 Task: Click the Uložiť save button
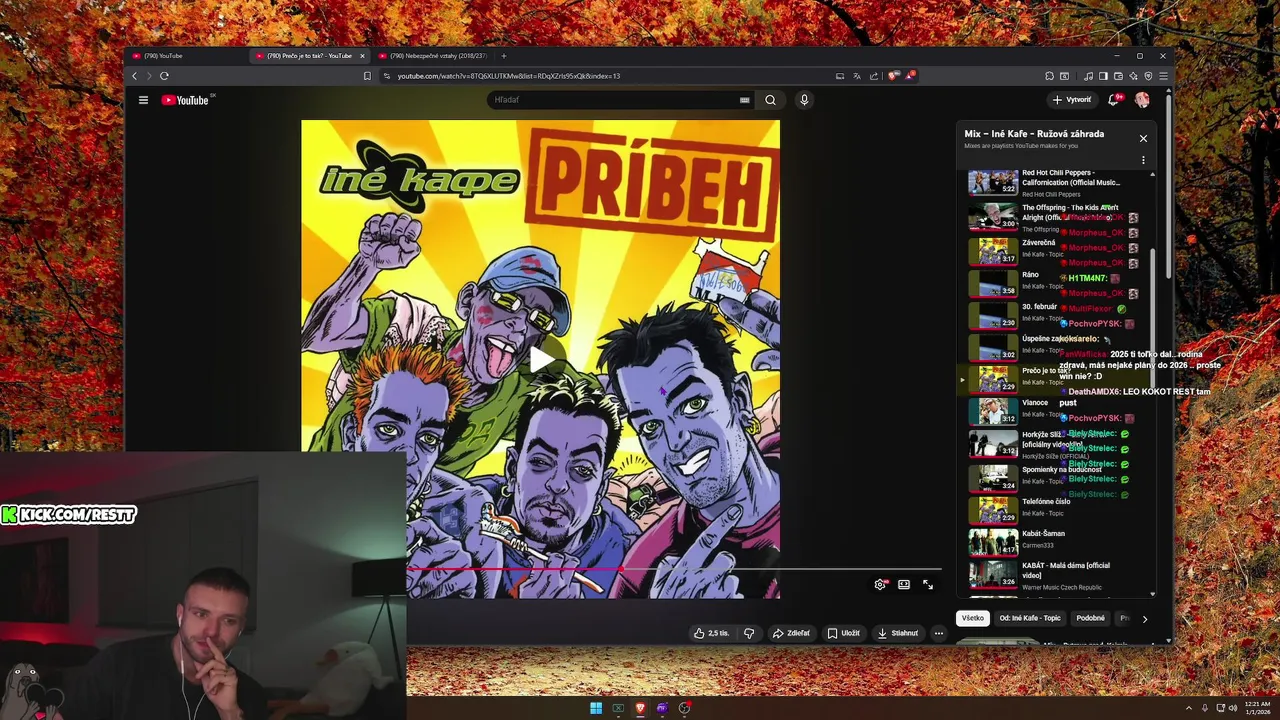pos(843,633)
